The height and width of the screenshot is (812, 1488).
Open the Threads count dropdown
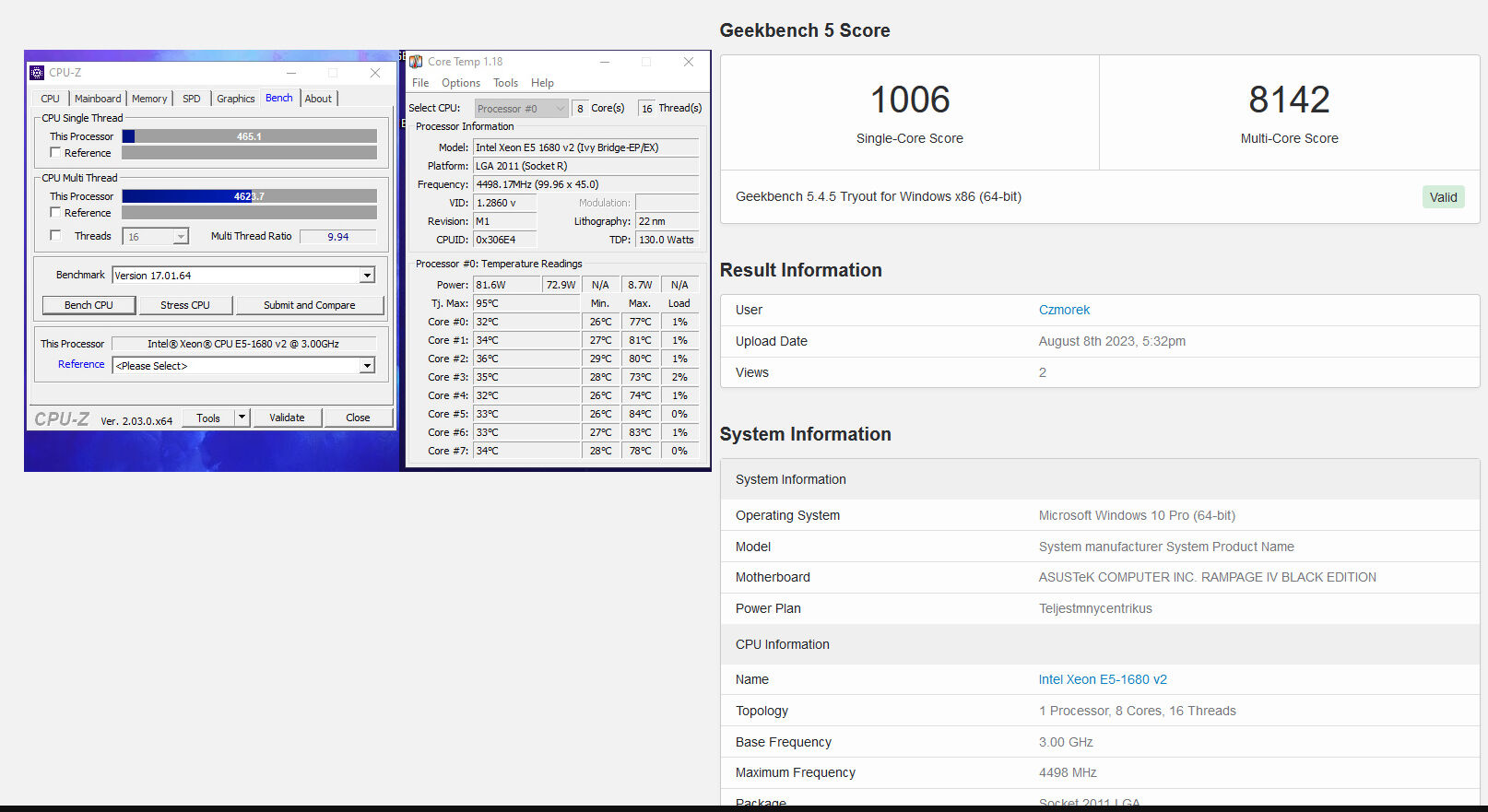[x=156, y=237]
